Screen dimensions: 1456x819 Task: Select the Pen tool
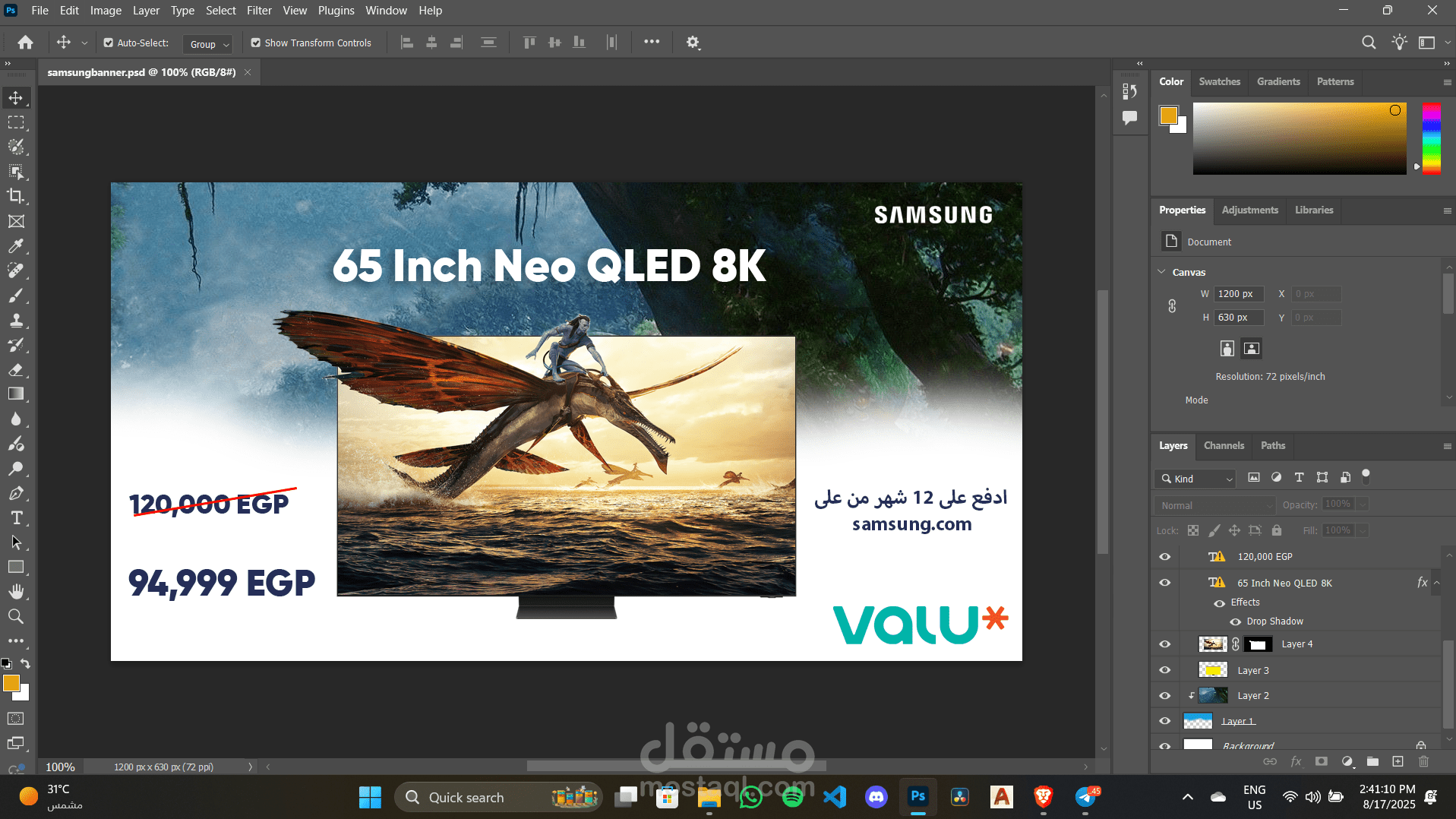pyautogui.click(x=16, y=493)
